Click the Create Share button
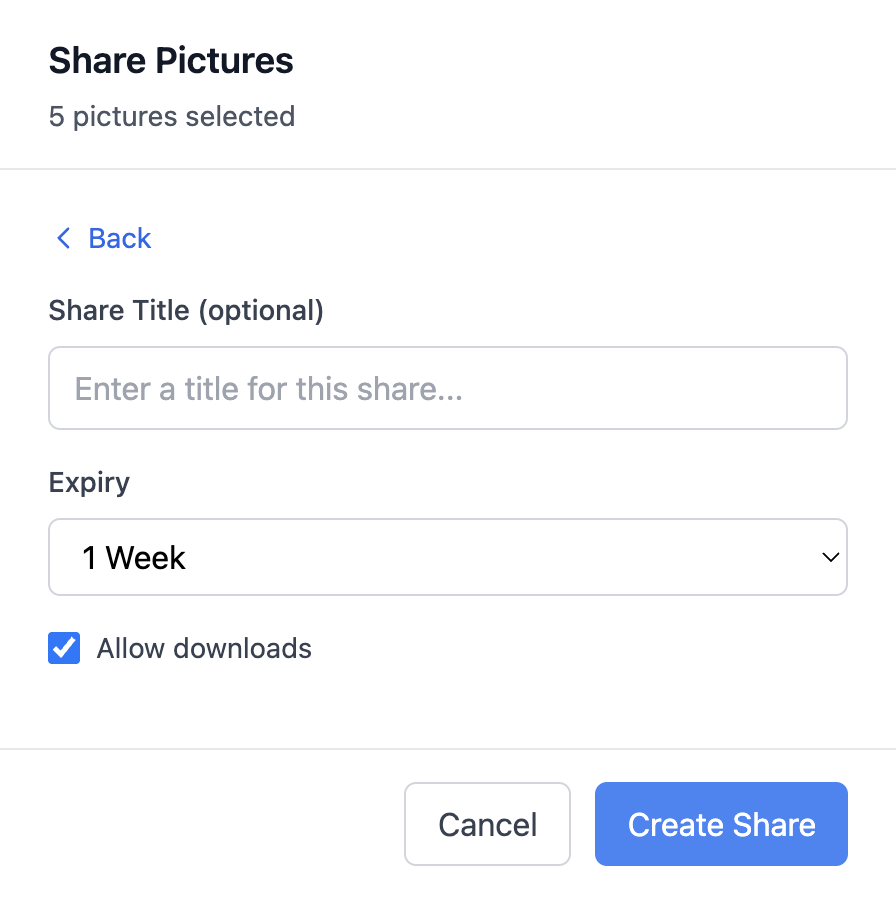The width and height of the screenshot is (896, 898). pos(720,824)
